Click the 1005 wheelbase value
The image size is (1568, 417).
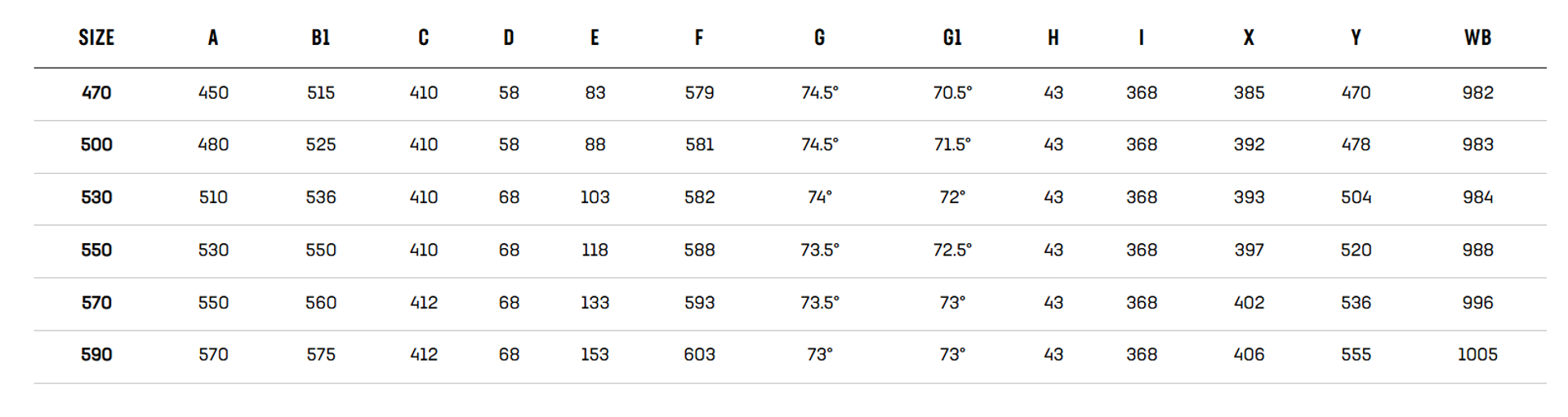tap(1477, 355)
